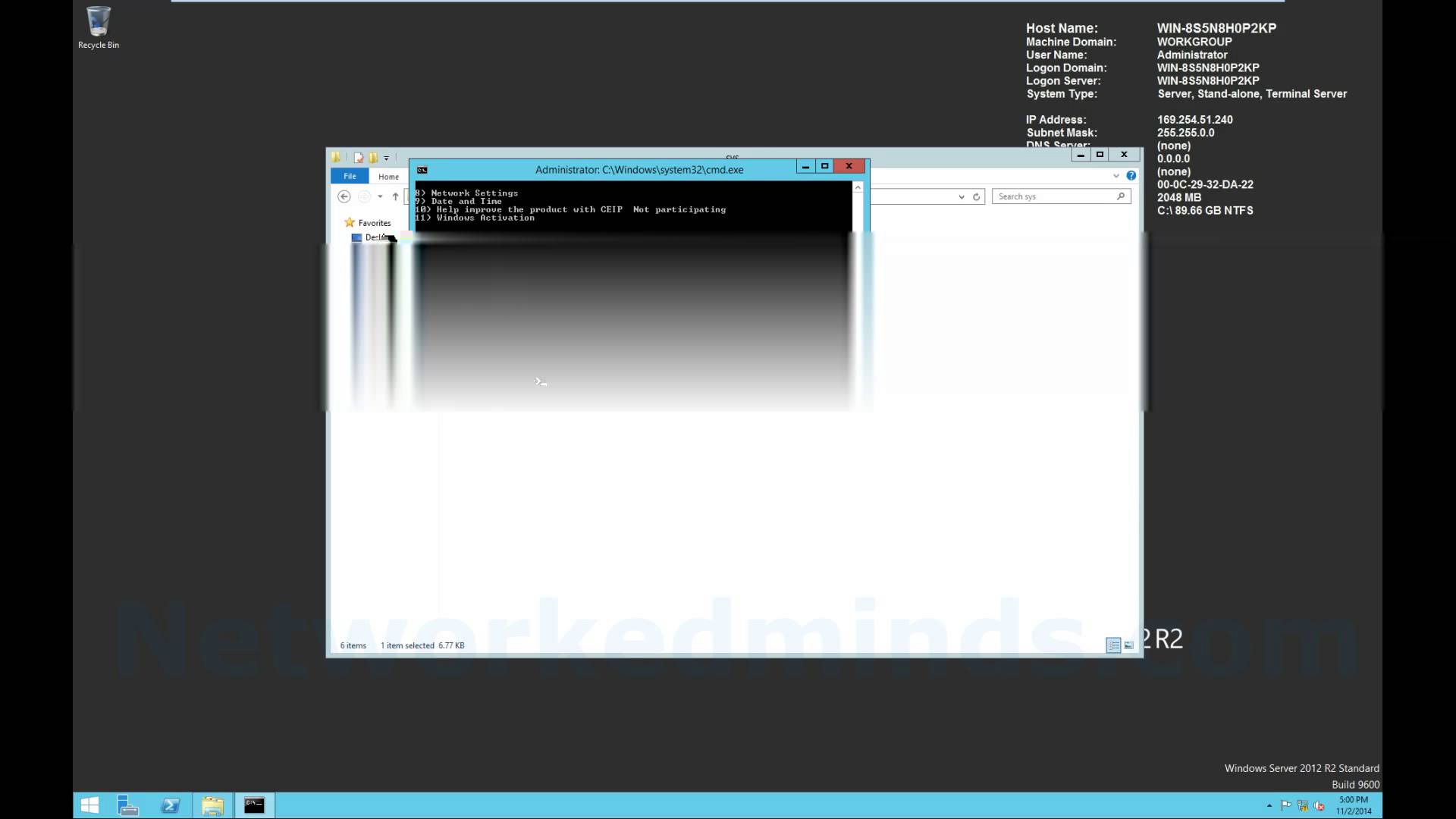1456x819 pixels.
Task: Minimize the cmd.exe window
Action: pyautogui.click(x=805, y=166)
